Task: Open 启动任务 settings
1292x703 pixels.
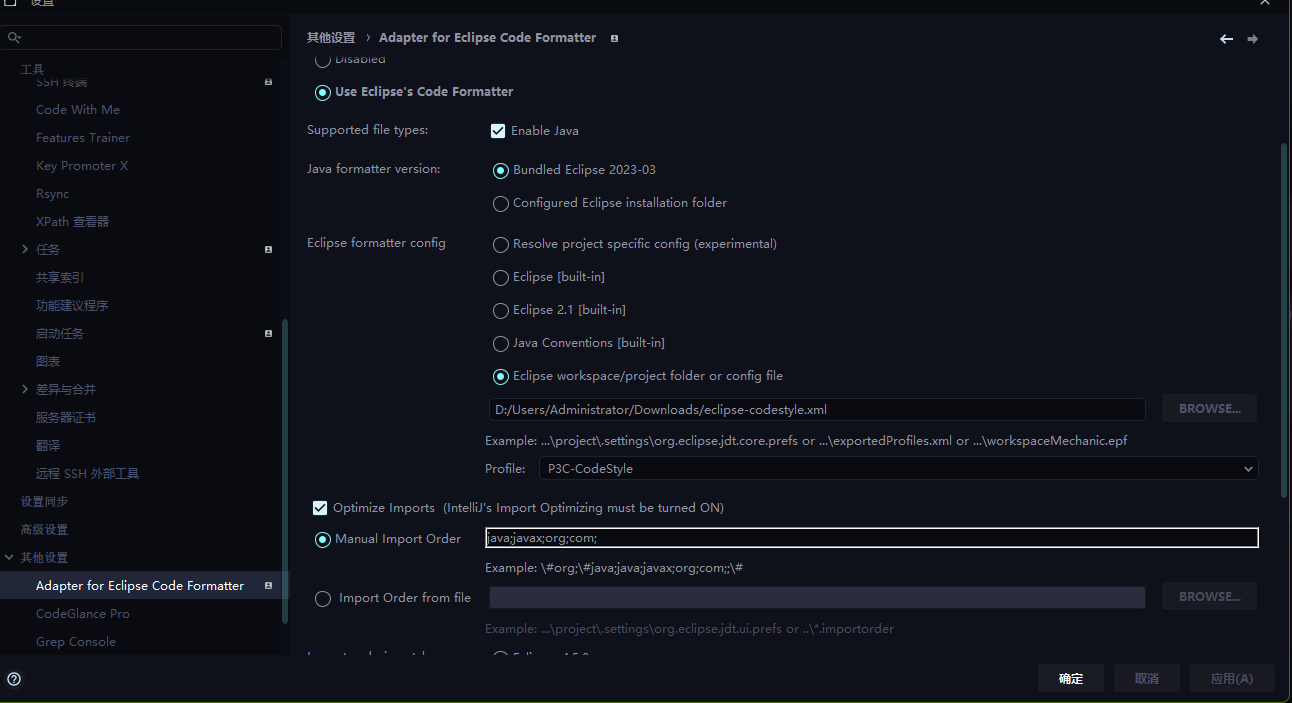Action: (x=60, y=334)
